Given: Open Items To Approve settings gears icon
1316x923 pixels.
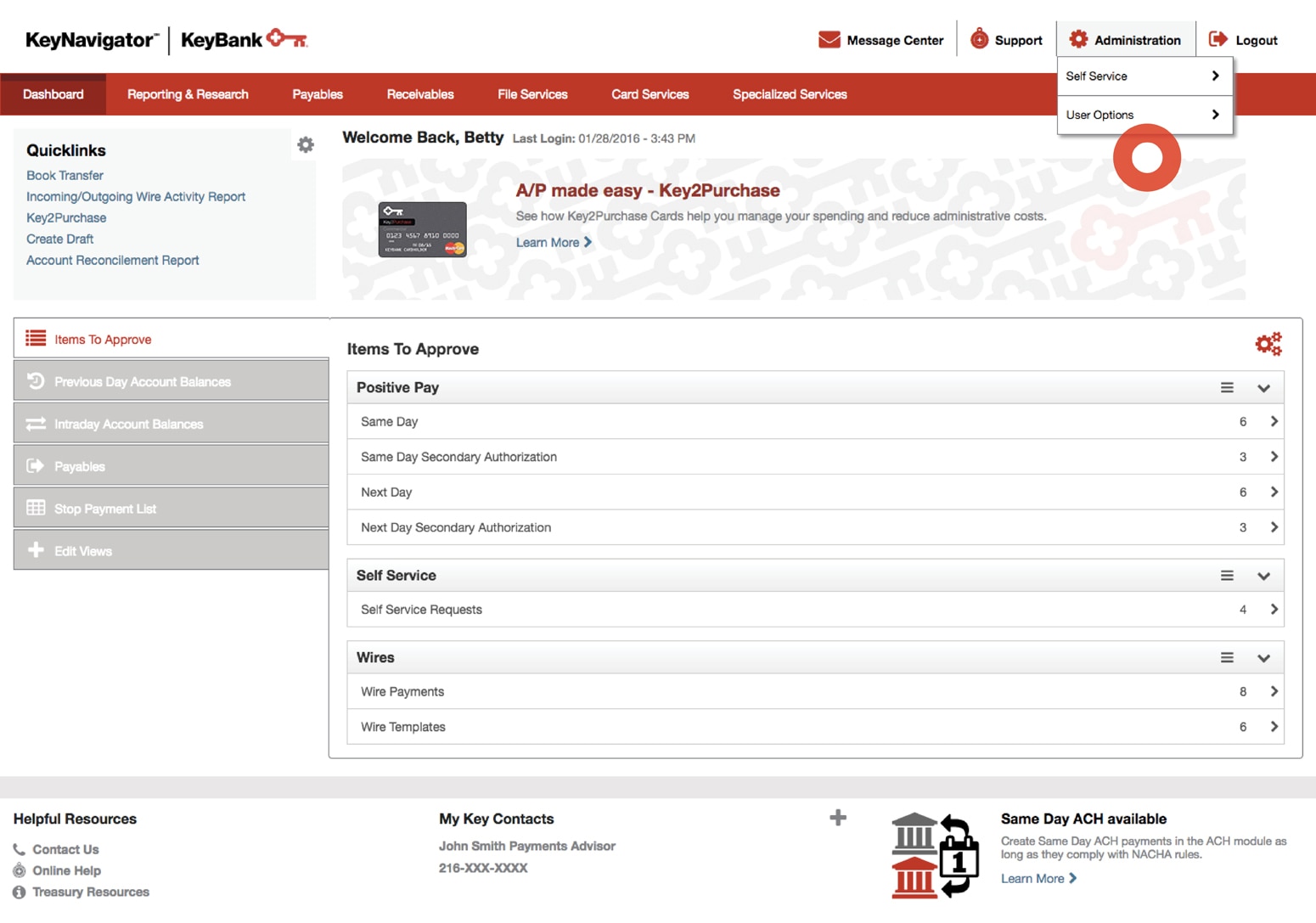Looking at the screenshot, I should pos(1268,344).
